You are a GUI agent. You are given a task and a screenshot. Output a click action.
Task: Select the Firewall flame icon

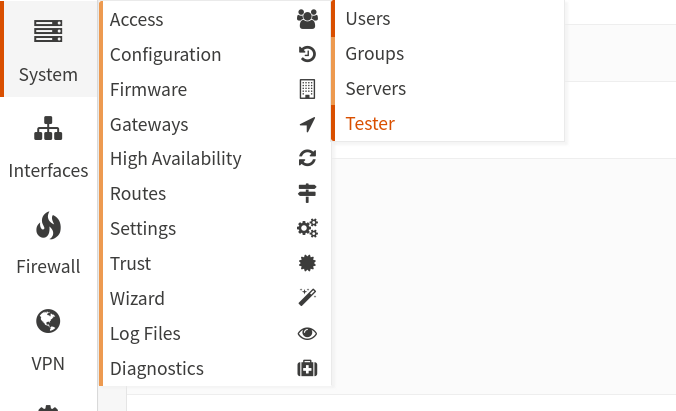point(48,225)
